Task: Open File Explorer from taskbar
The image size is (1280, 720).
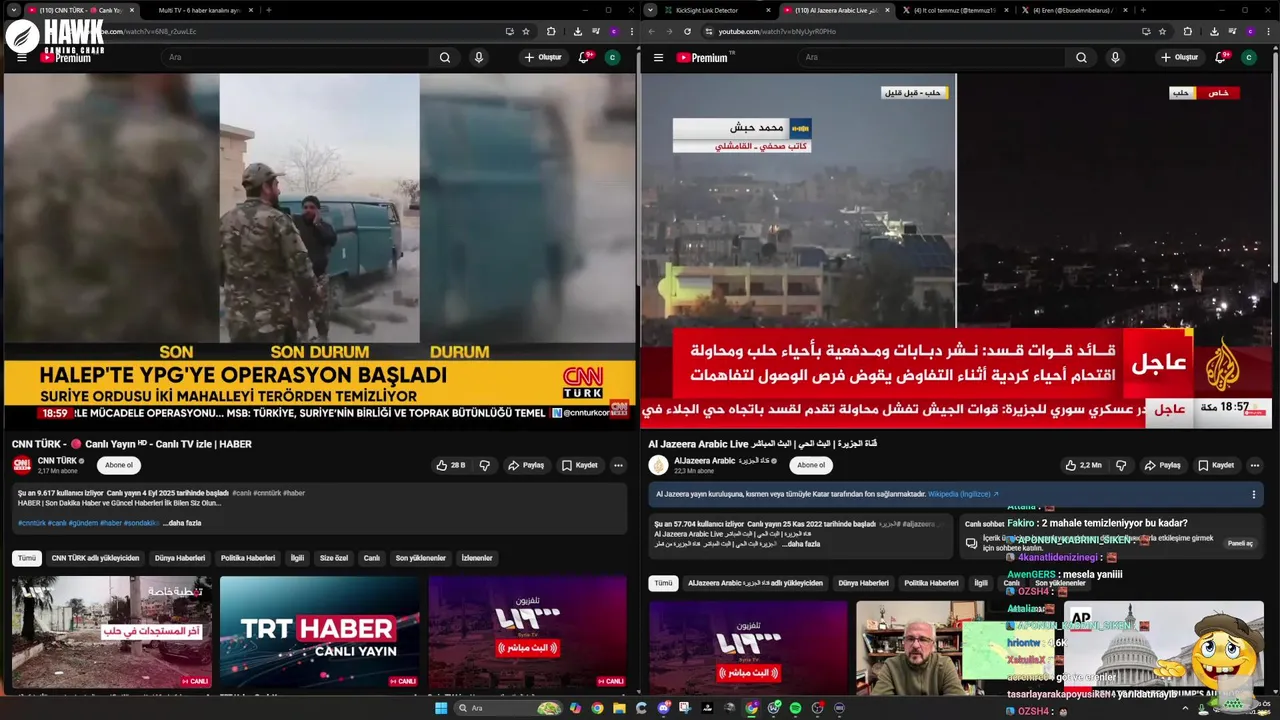Action: 619,708
